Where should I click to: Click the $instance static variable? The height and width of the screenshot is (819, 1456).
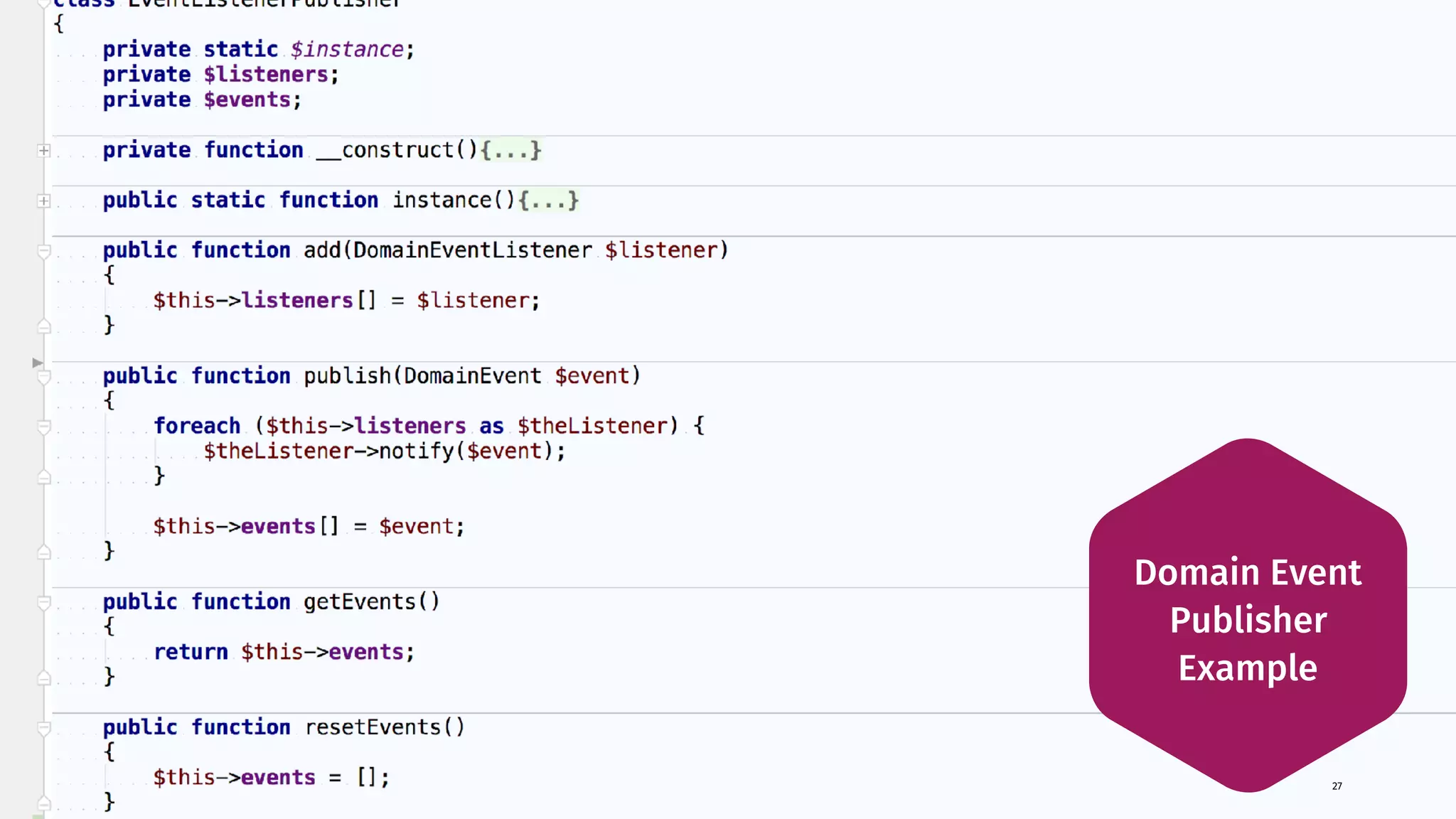347,50
